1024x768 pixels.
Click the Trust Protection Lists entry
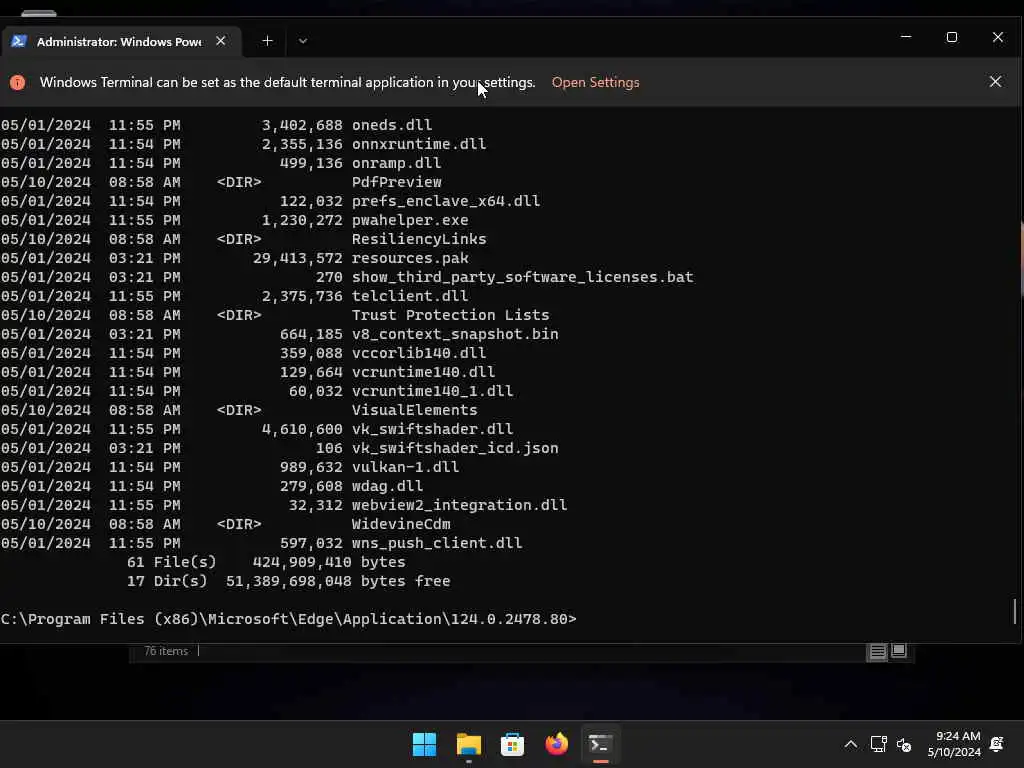pyautogui.click(x=451, y=315)
